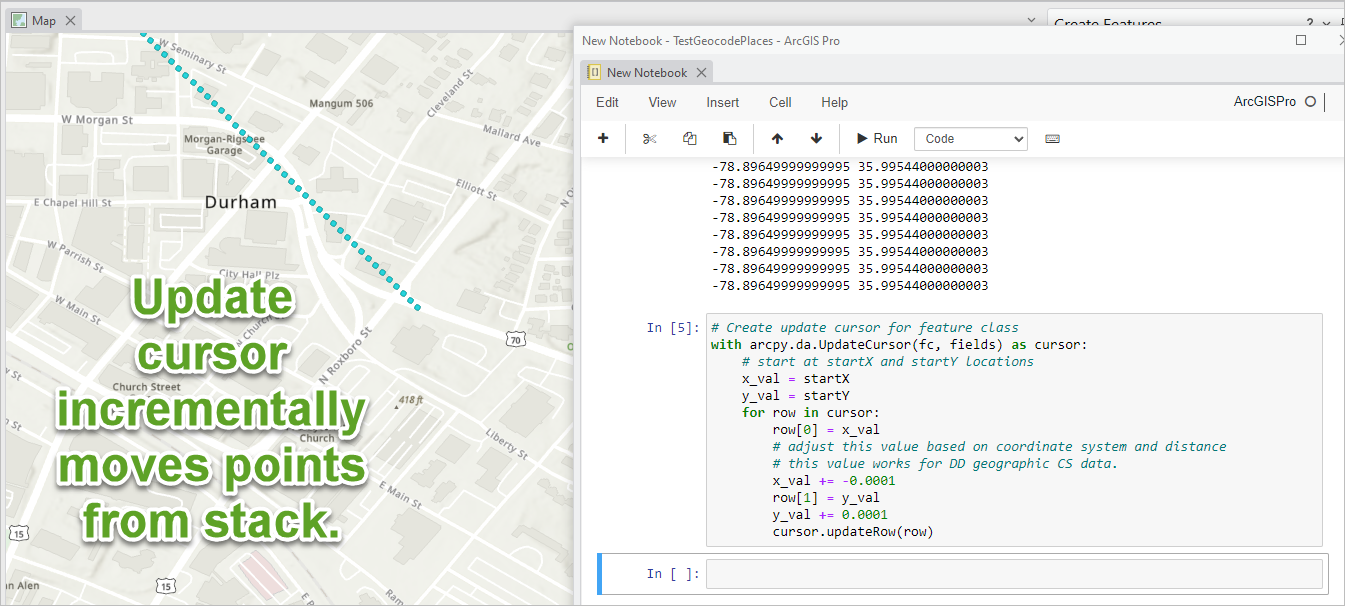This screenshot has width=1345, height=606.
Task: Click the notebook icon on New Notebook tab
Action: coord(595,72)
